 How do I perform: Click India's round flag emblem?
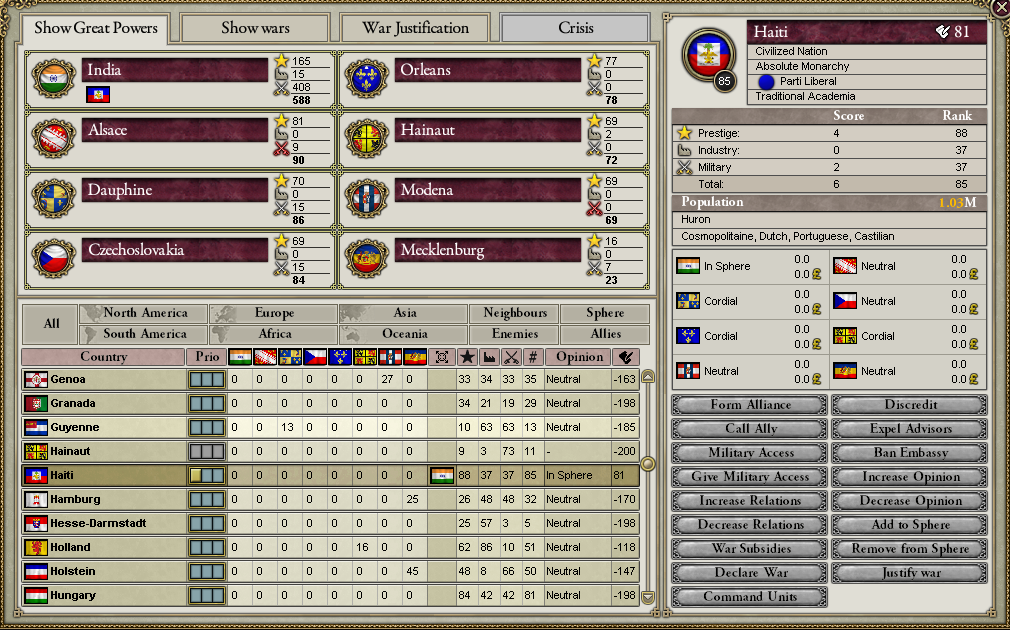point(54,79)
